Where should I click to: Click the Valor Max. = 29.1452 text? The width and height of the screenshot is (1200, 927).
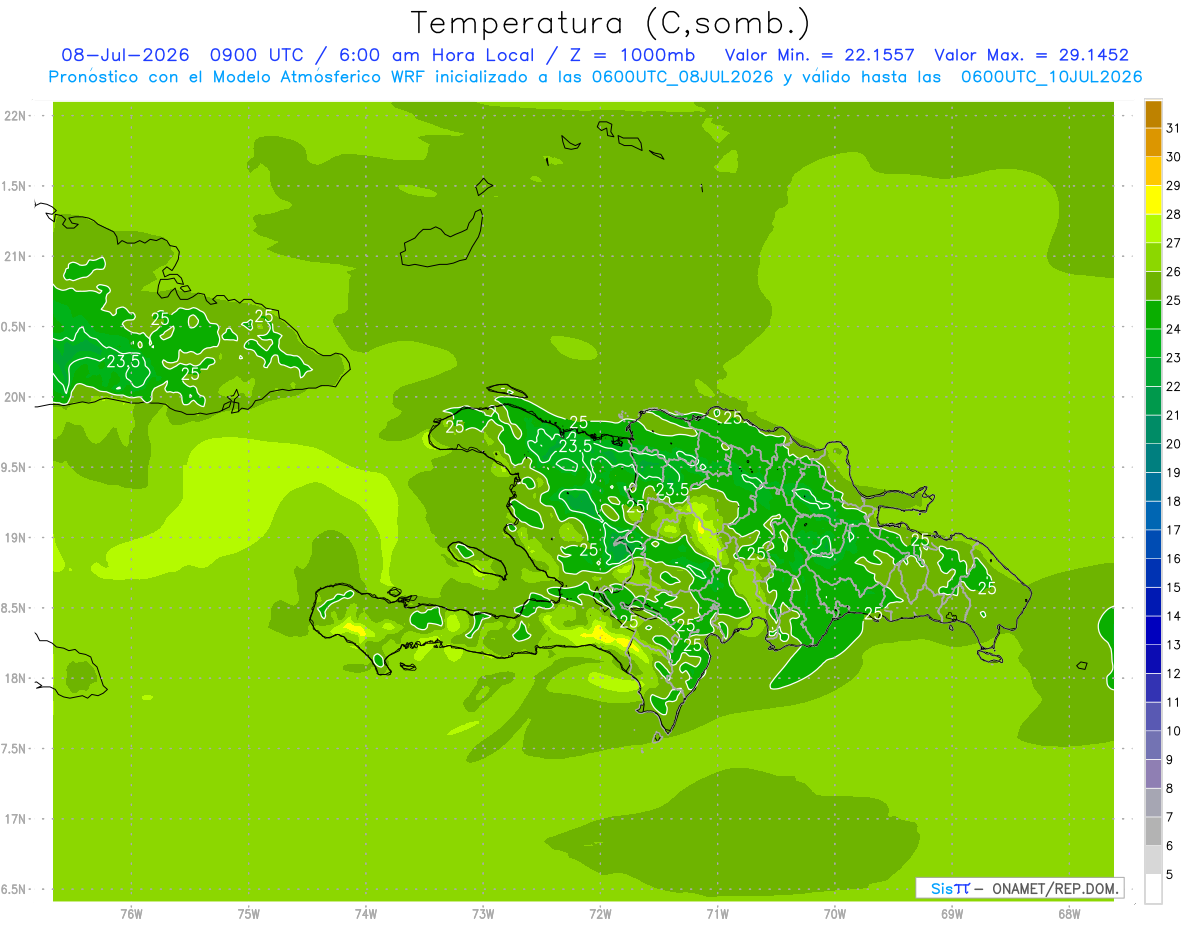tap(1031, 56)
